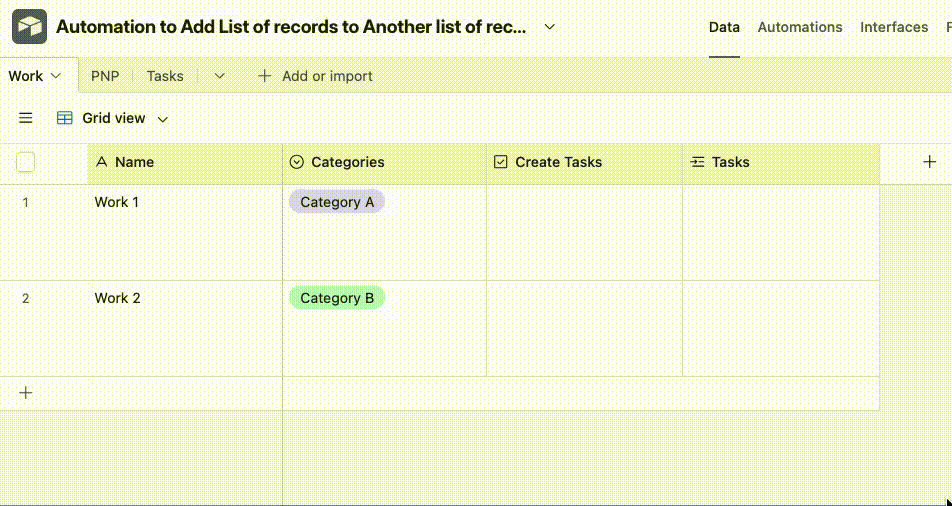Viewport: 952px width, 506px height.
Task: Toggle the select-all rows checkbox
Action: pos(26,162)
